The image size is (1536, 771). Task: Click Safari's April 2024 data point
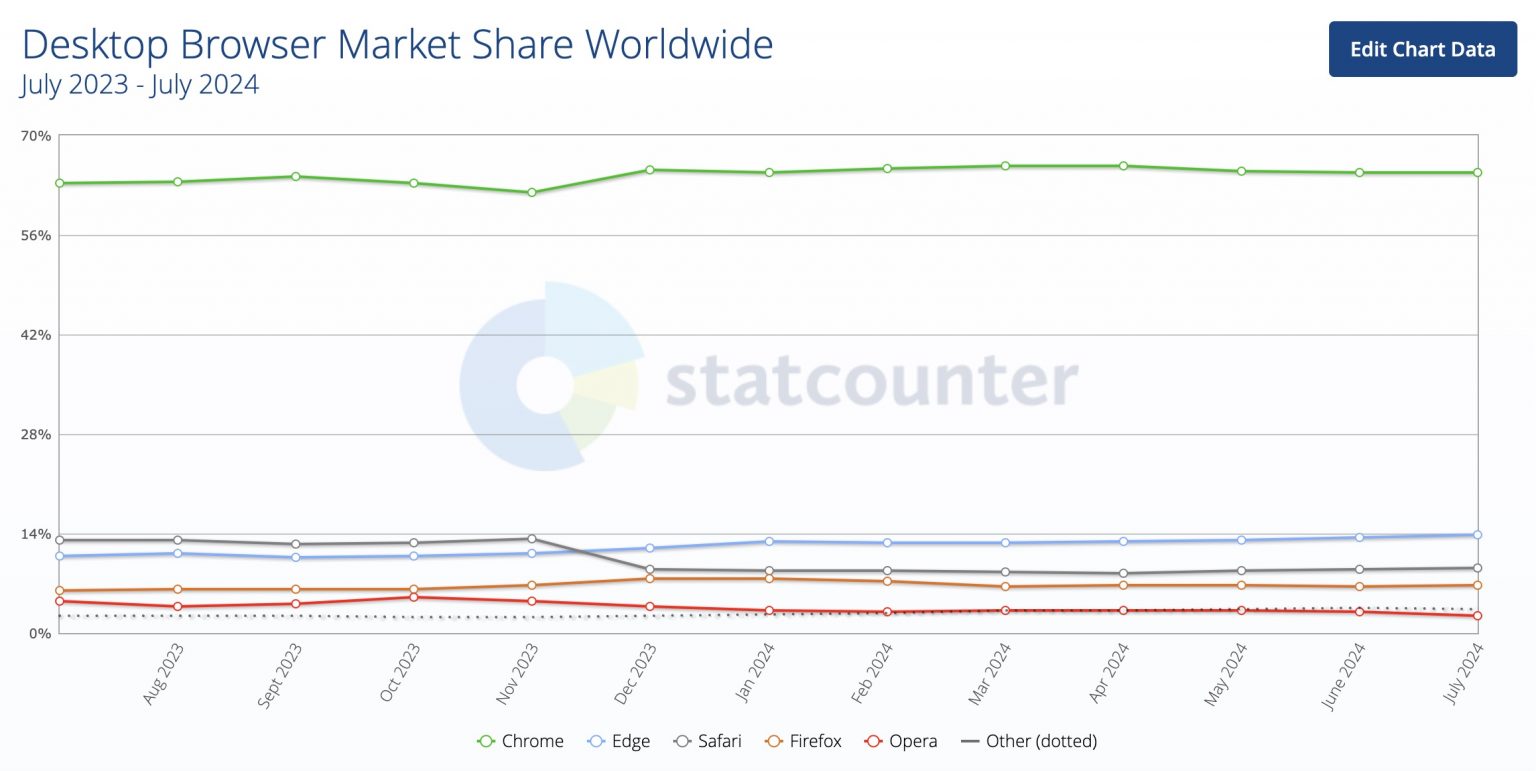coord(1123,573)
